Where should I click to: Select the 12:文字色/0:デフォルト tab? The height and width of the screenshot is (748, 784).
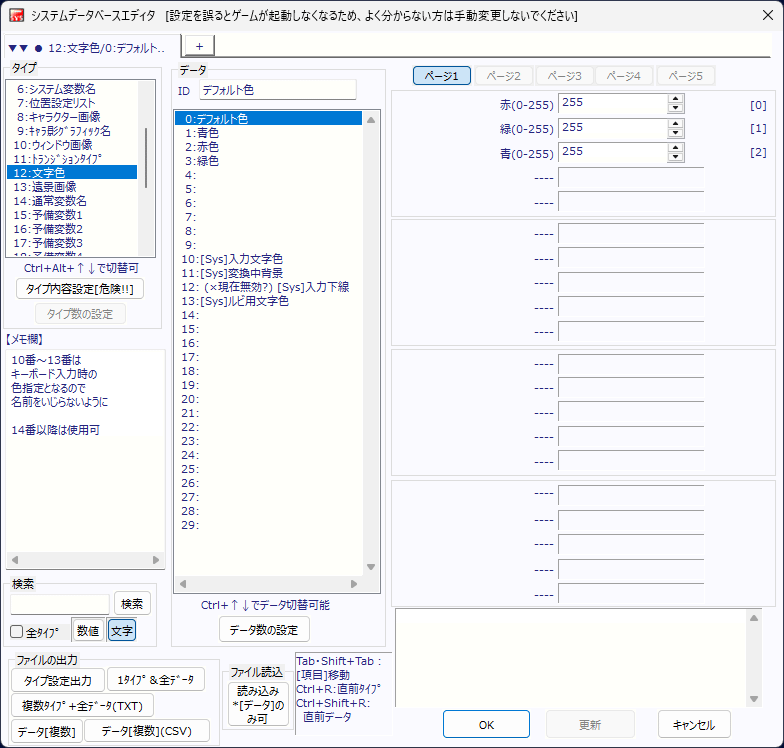point(92,48)
